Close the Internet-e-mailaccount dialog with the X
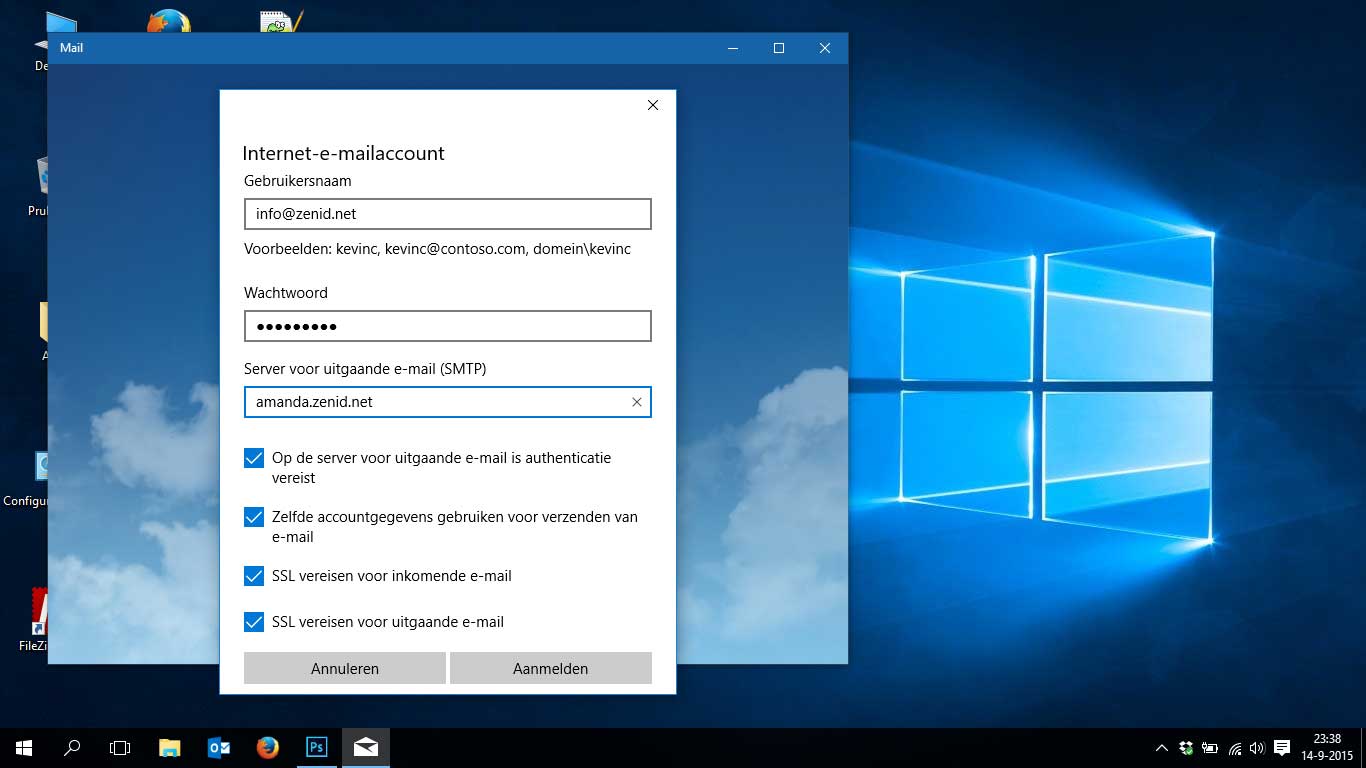 [653, 105]
